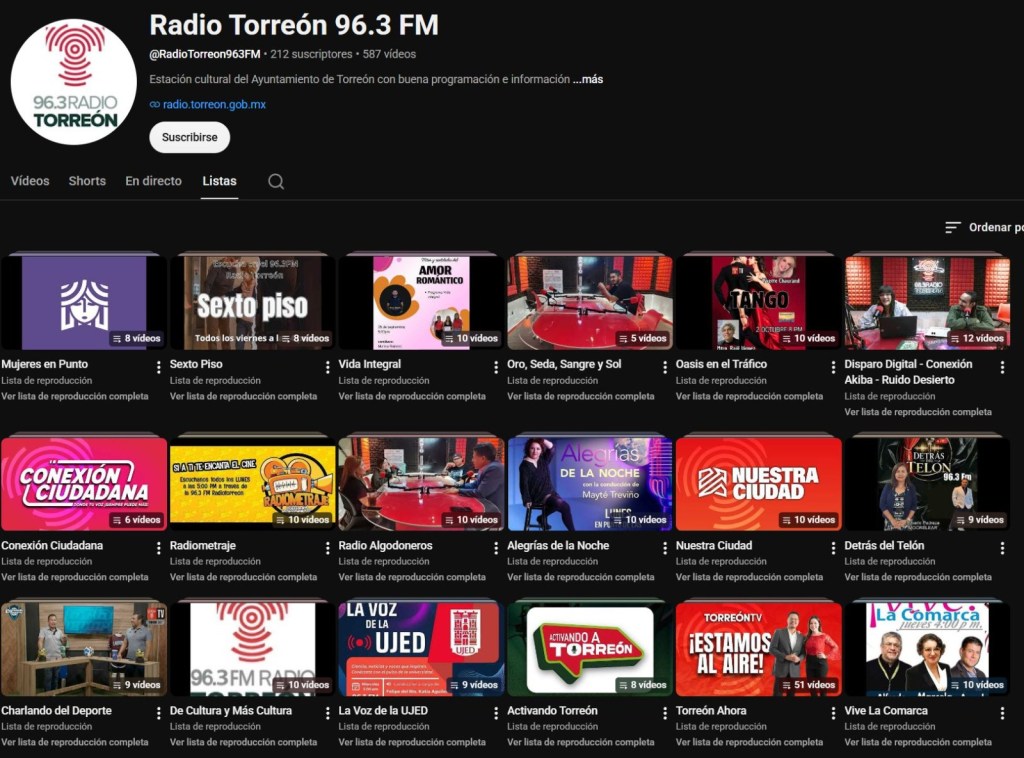Switch to the Shorts tab

87,181
